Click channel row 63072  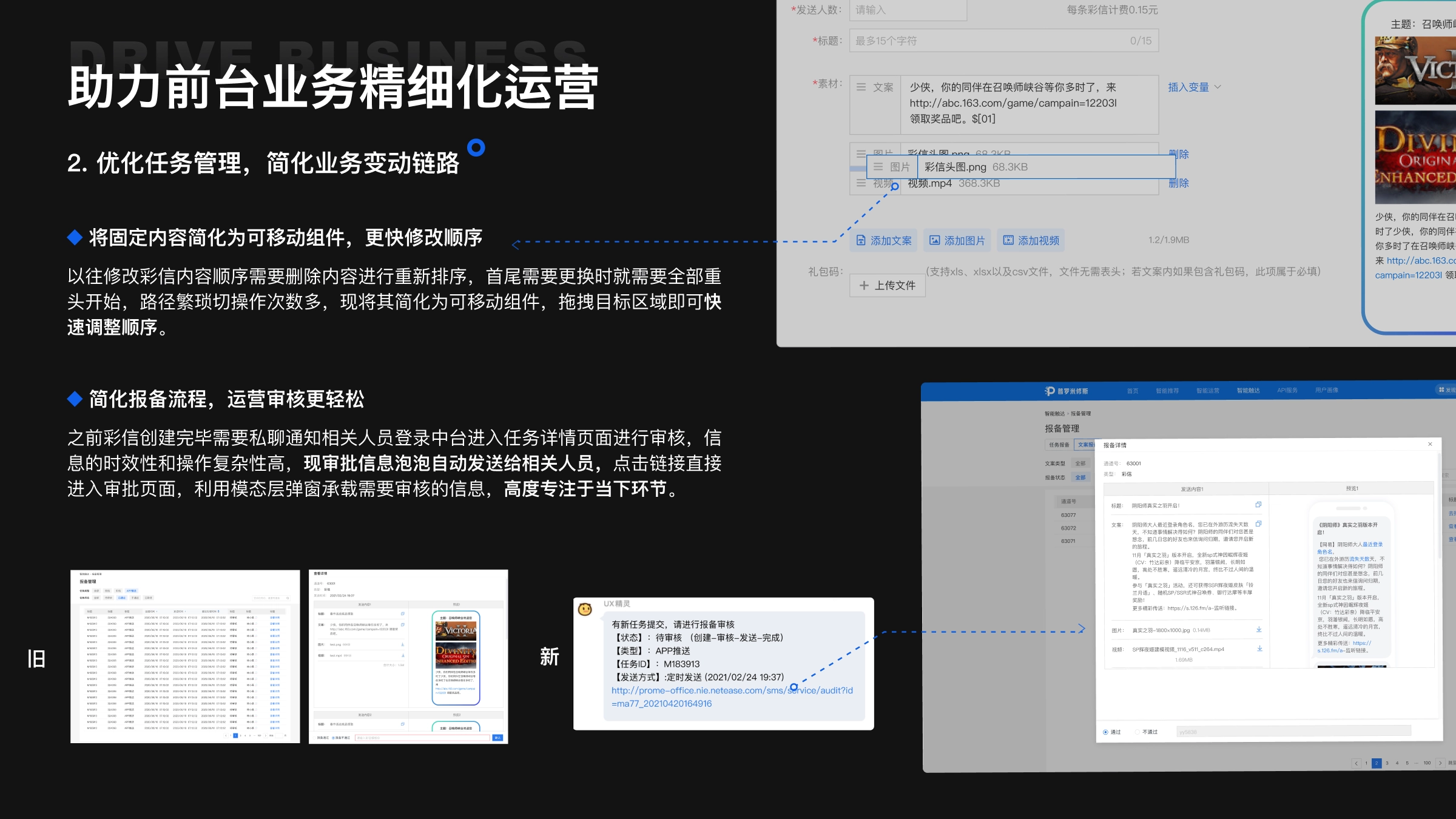click(x=1068, y=528)
